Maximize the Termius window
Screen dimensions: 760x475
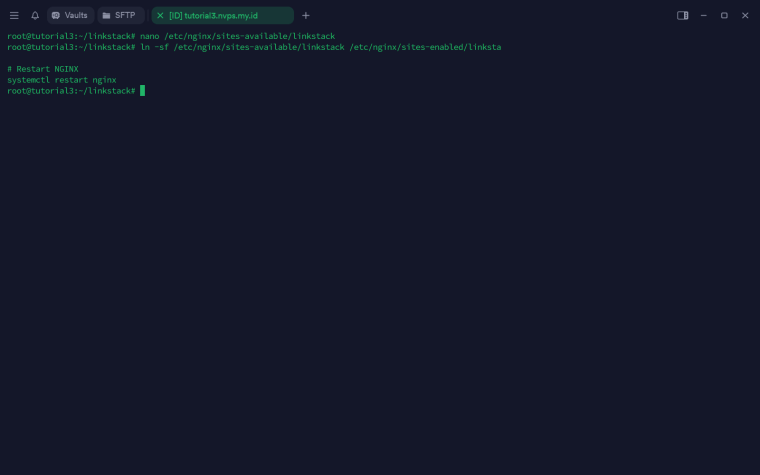tap(724, 16)
